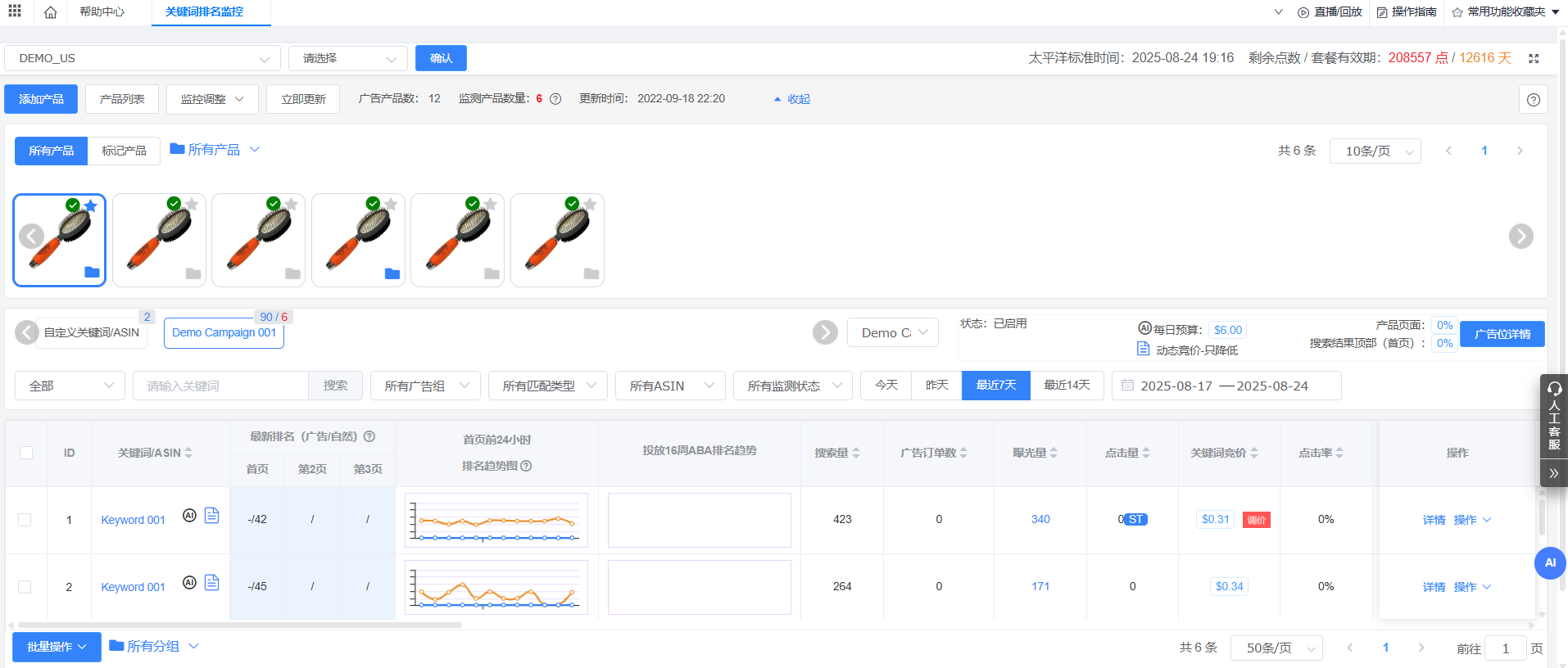1568x668 pixels.
Task: Open the DEMO_US account dropdown
Action: coord(143,59)
